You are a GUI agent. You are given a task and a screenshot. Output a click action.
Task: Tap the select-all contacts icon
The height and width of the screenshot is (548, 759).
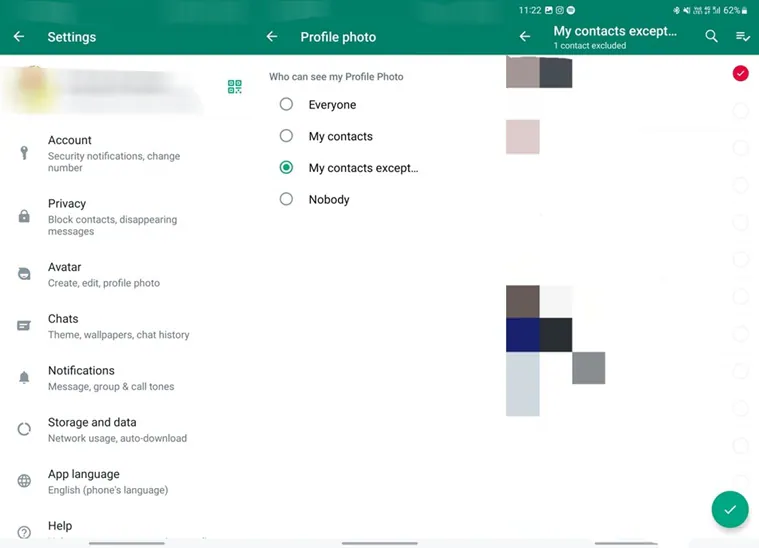(x=742, y=36)
